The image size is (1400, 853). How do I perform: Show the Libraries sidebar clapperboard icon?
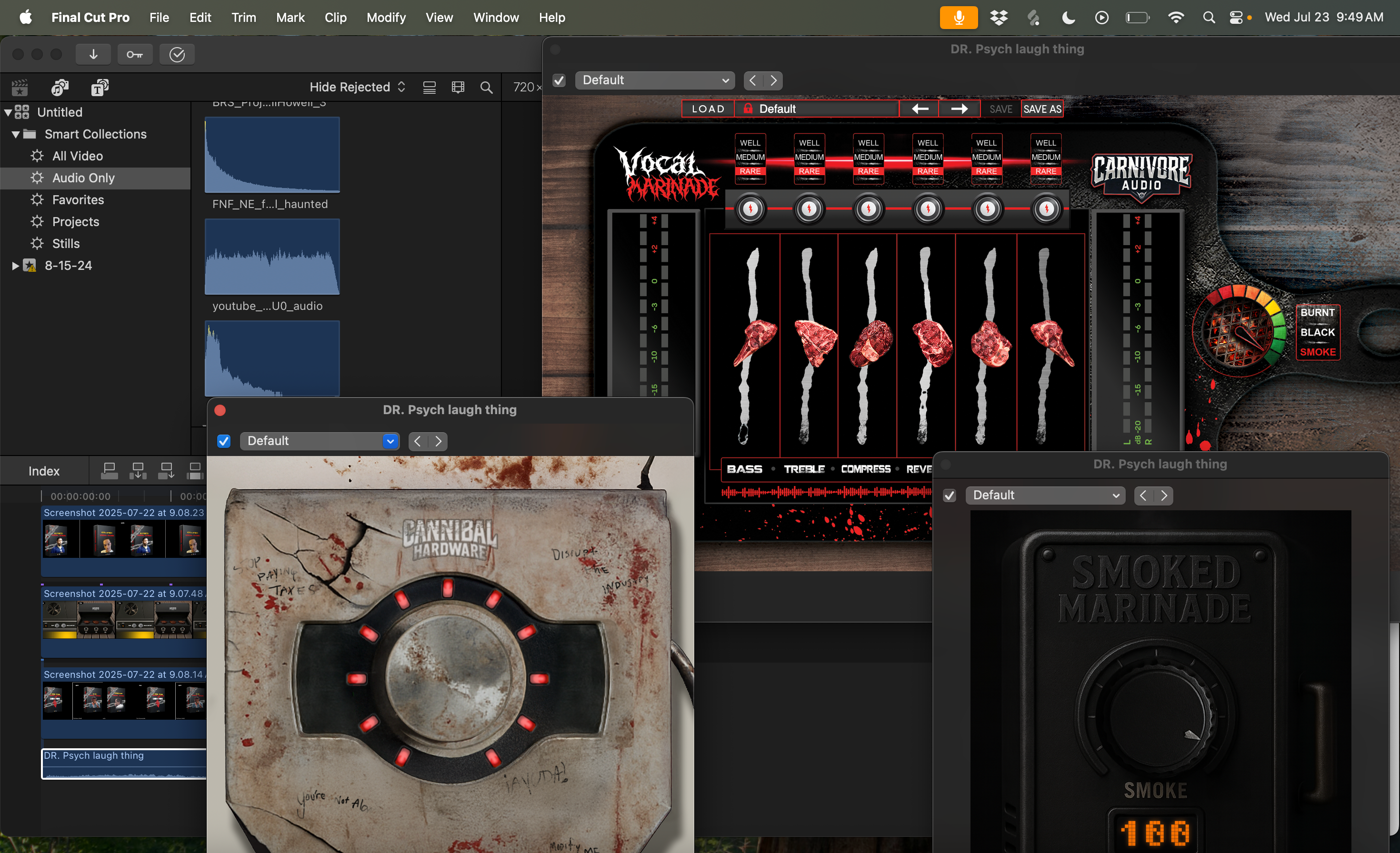[x=20, y=87]
